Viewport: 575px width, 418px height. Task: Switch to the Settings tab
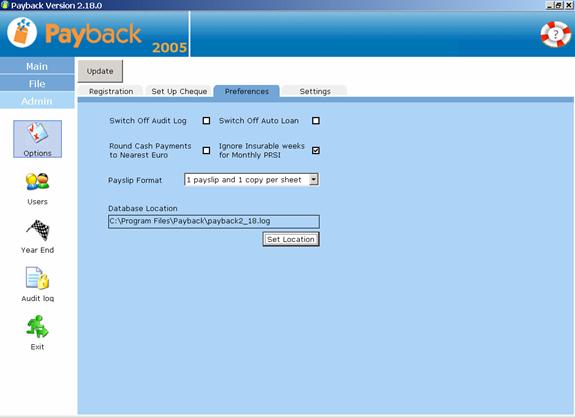point(315,91)
